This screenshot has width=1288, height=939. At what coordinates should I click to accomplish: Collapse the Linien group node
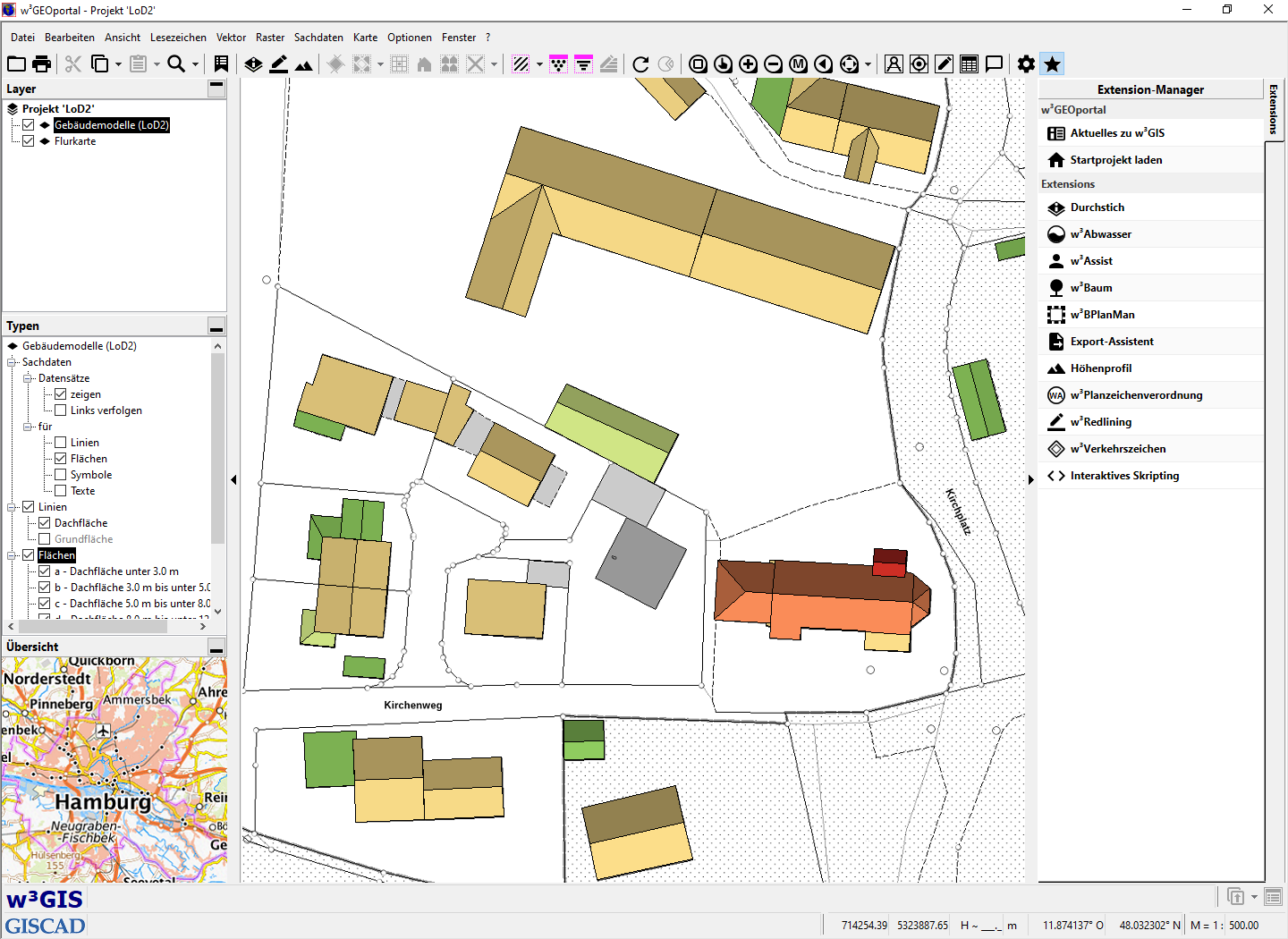click(13, 507)
